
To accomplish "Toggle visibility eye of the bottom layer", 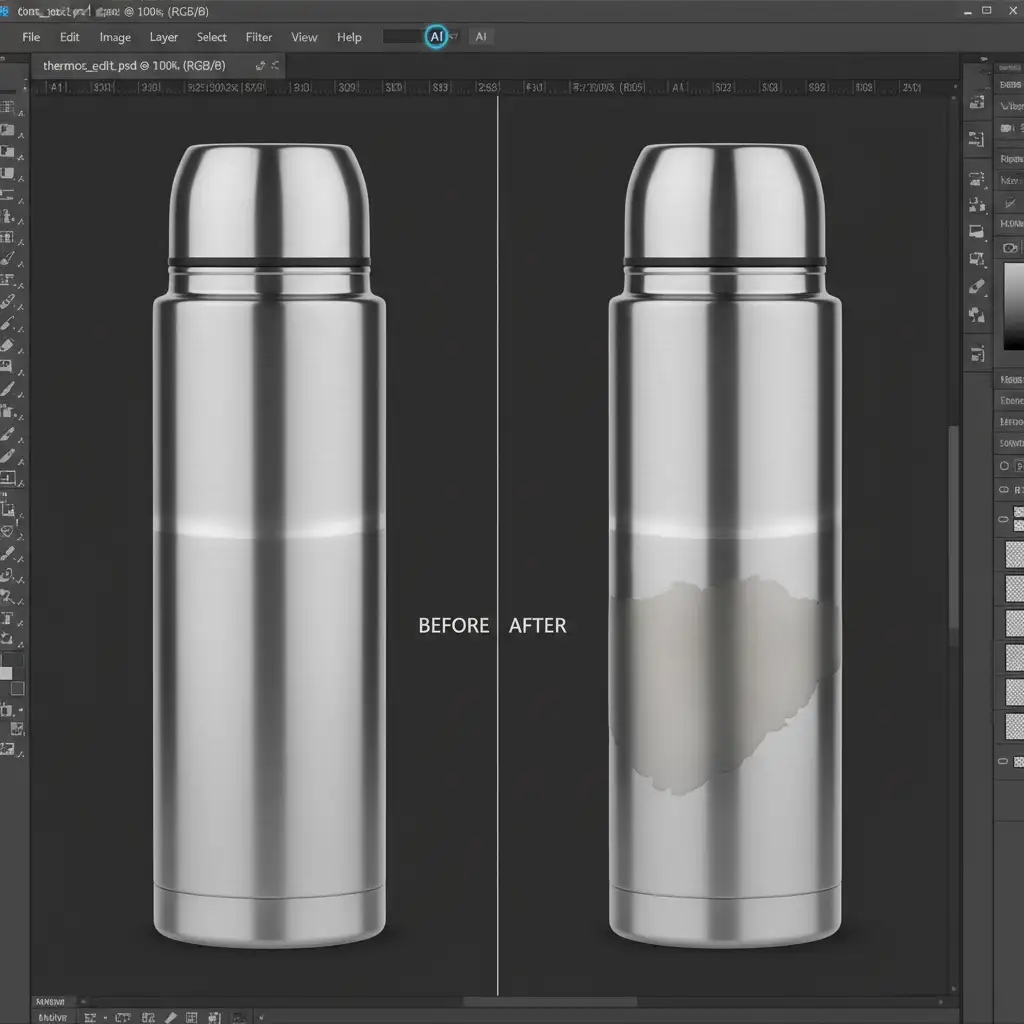I will (x=1003, y=761).
